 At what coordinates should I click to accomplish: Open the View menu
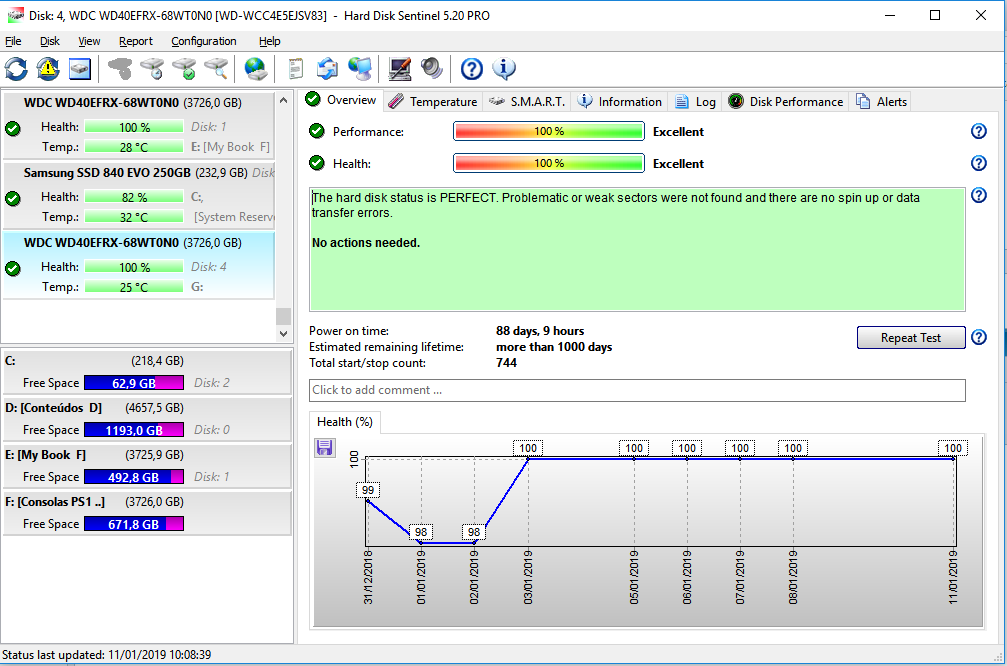[x=89, y=41]
